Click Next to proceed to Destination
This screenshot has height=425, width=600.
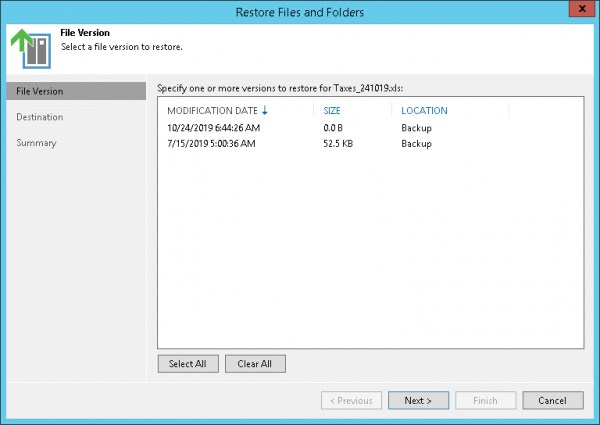[418, 400]
